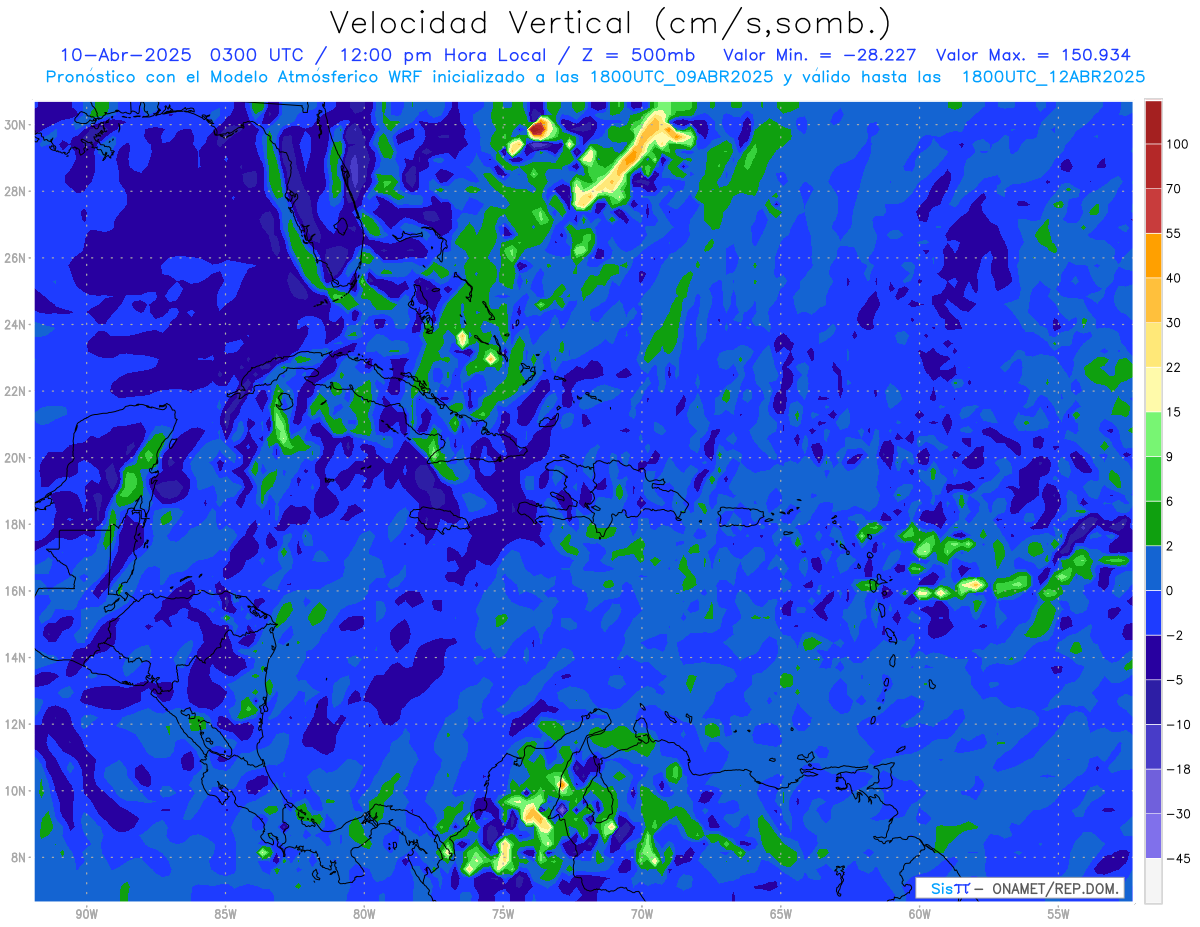Click the '70' color scale label
This screenshot has width=1200, height=927.
pyautogui.click(x=1174, y=189)
